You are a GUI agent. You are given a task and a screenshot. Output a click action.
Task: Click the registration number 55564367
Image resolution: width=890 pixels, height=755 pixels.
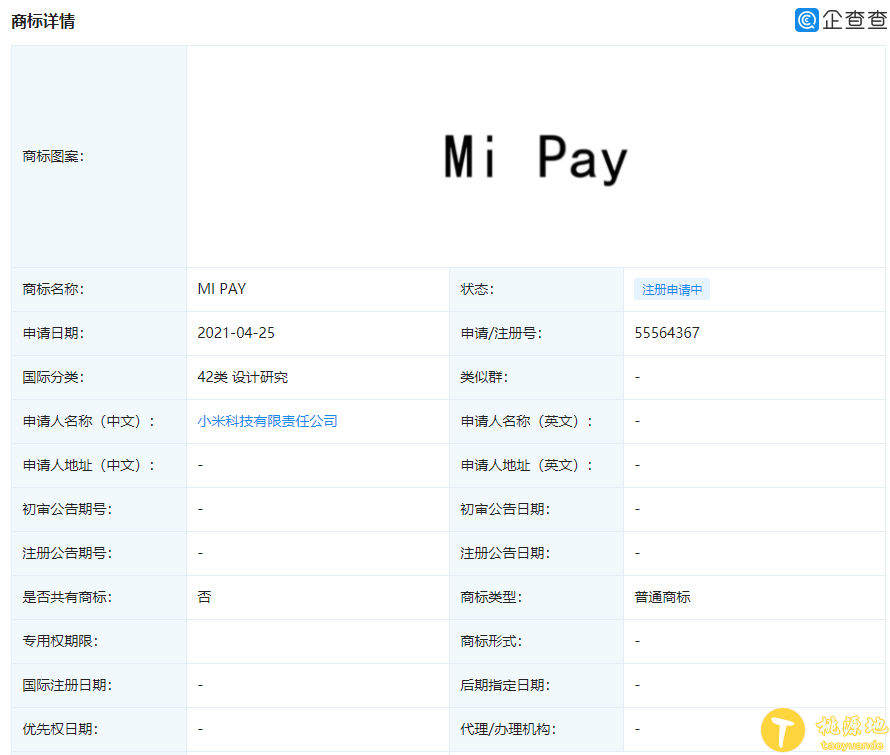666,333
